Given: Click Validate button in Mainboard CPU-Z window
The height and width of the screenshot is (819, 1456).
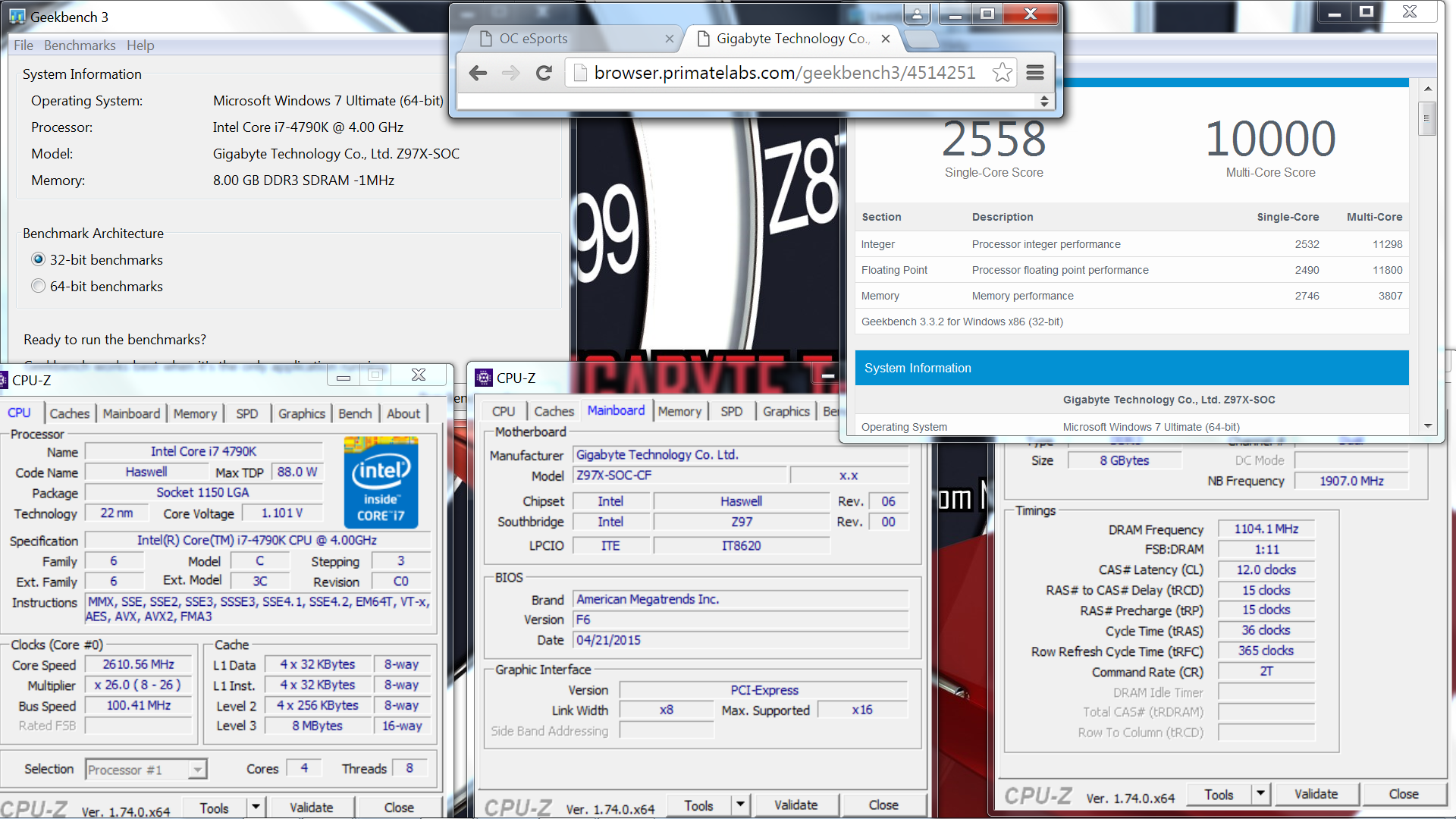Looking at the screenshot, I should point(796,805).
